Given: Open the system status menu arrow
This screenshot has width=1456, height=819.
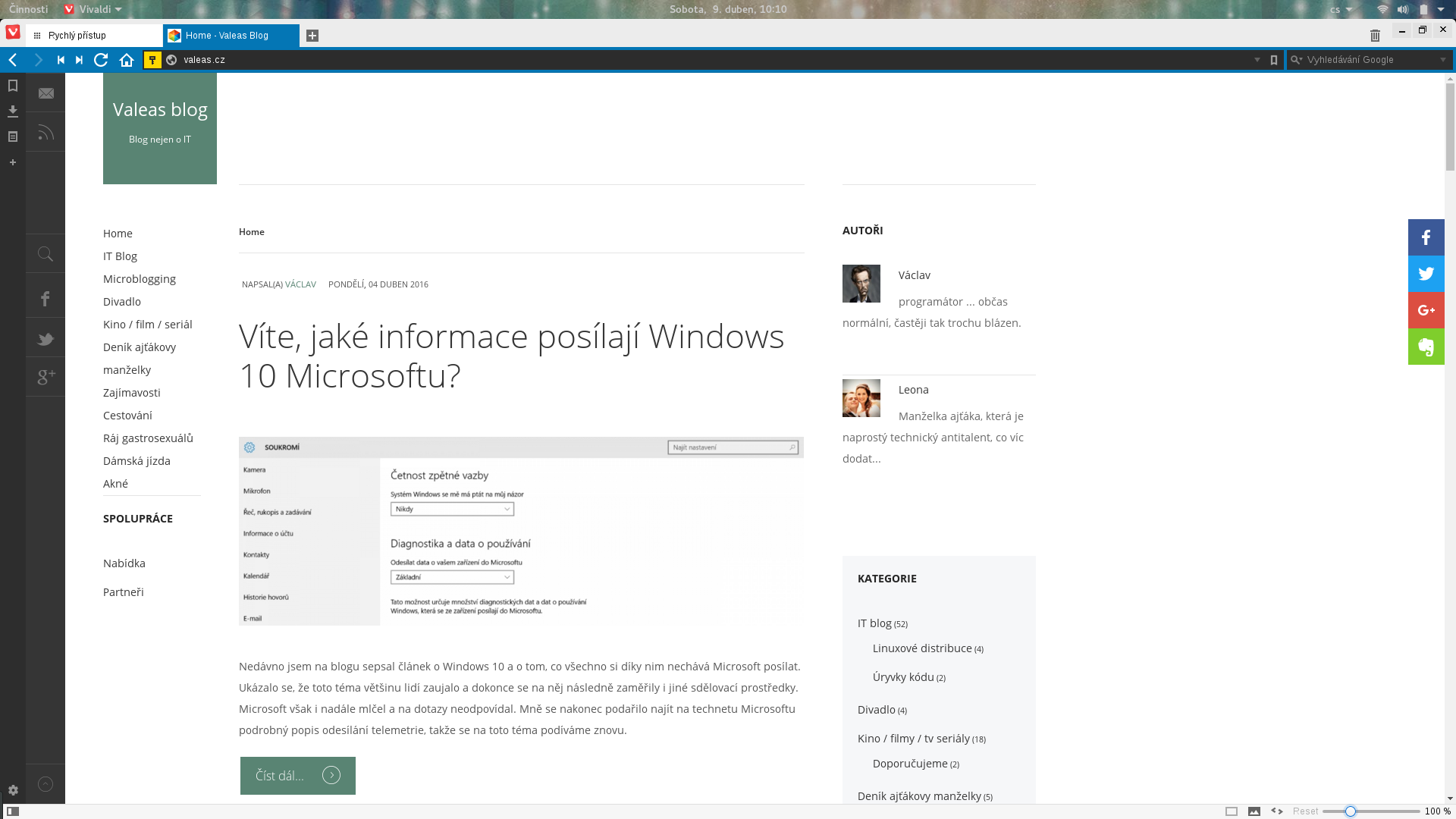Looking at the screenshot, I should pos(1441,9).
